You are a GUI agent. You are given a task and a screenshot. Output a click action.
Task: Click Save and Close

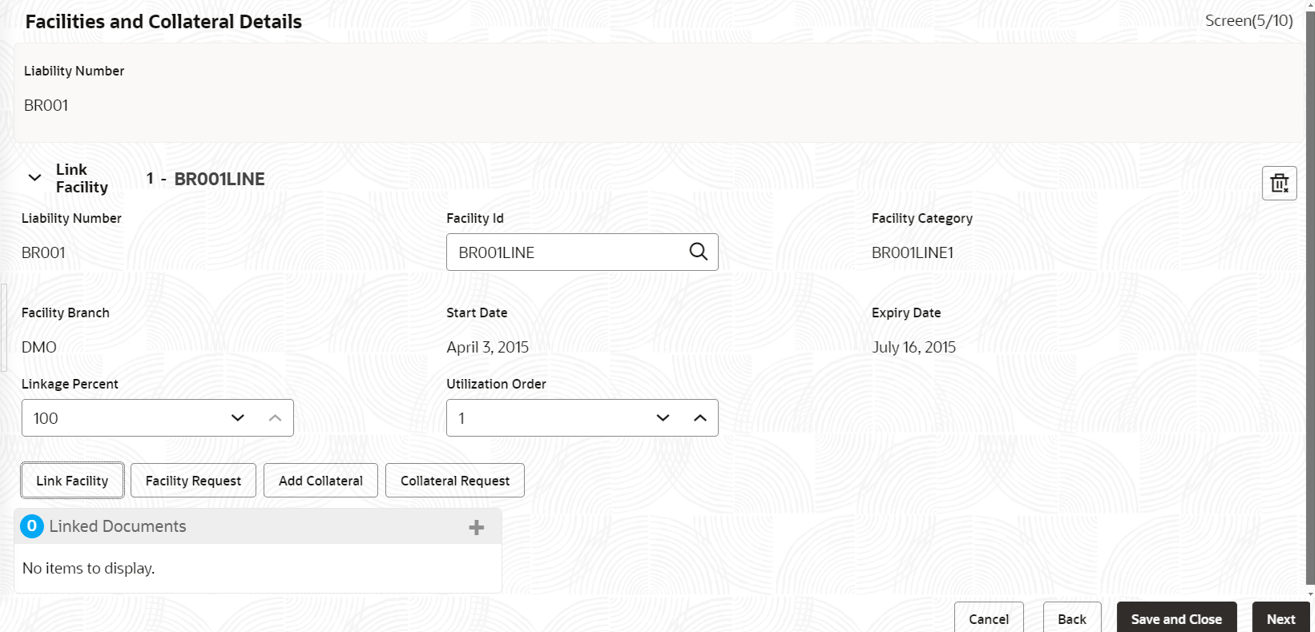1176,618
